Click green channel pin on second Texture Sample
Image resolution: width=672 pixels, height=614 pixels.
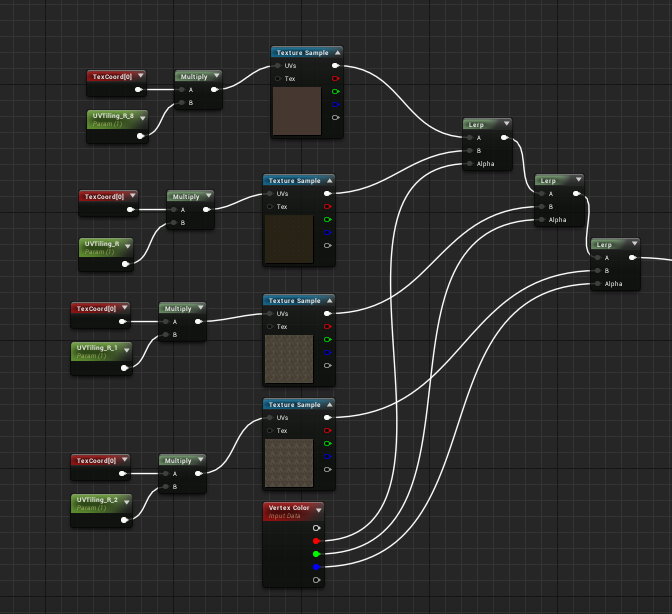point(327,219)
